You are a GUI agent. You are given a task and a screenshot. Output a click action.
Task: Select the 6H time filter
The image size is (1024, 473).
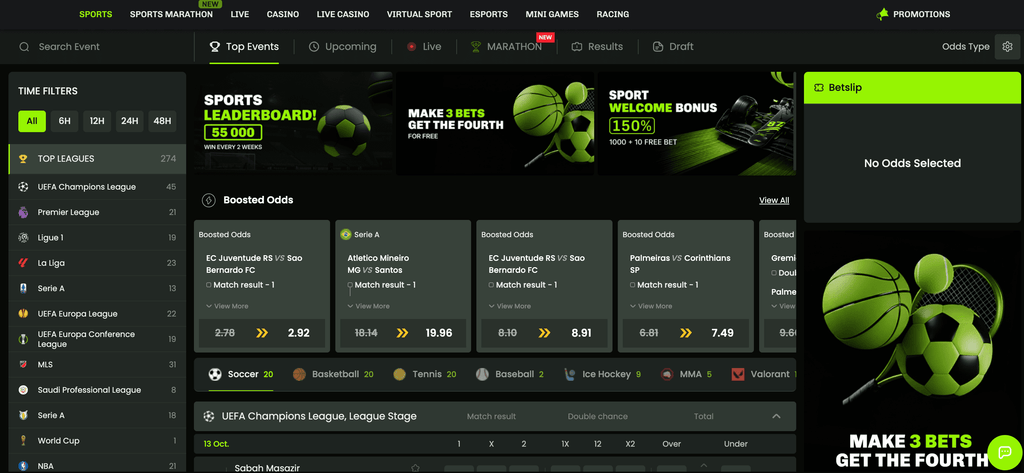pos(65,121)
